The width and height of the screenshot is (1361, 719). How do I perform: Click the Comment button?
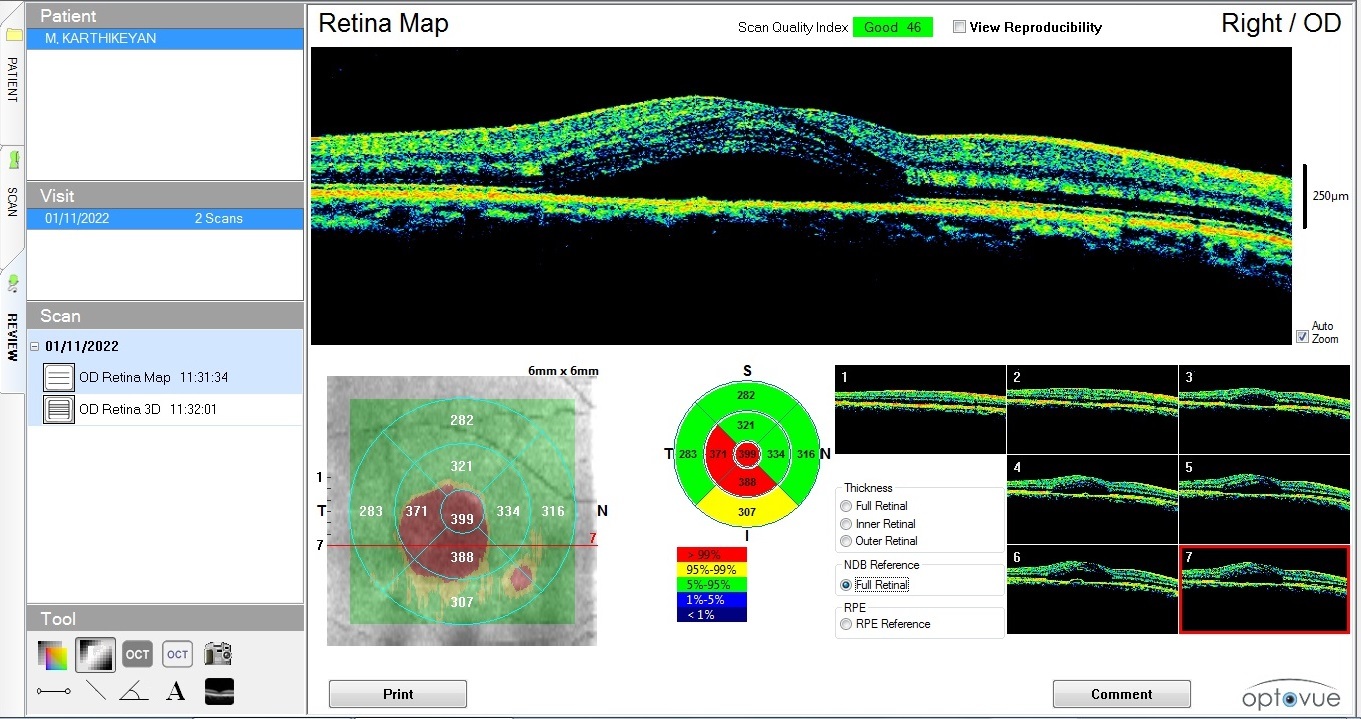click(1121, 694)
